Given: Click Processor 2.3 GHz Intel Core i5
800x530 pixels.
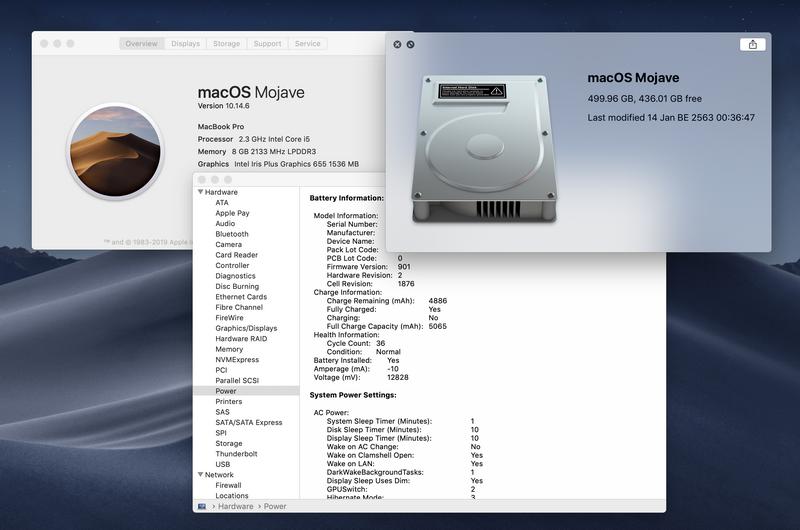Looking at the screenshot, I should click(x=254, y=139).
